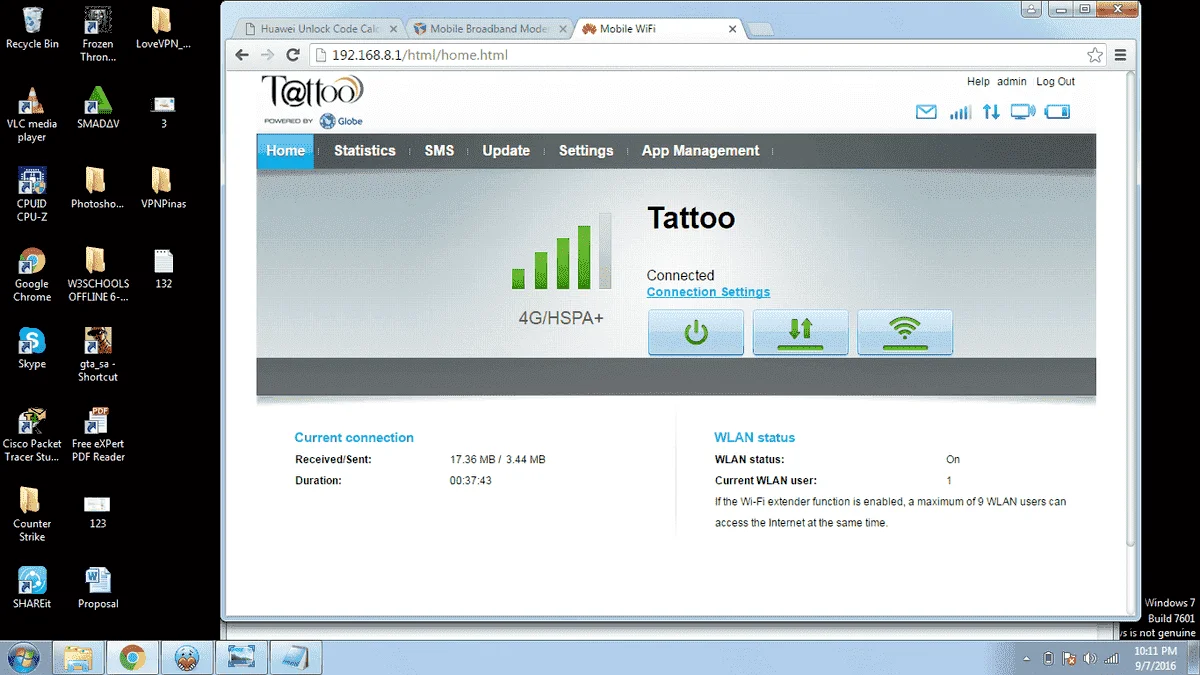Click the browser forward arrow

coord(267,55)
